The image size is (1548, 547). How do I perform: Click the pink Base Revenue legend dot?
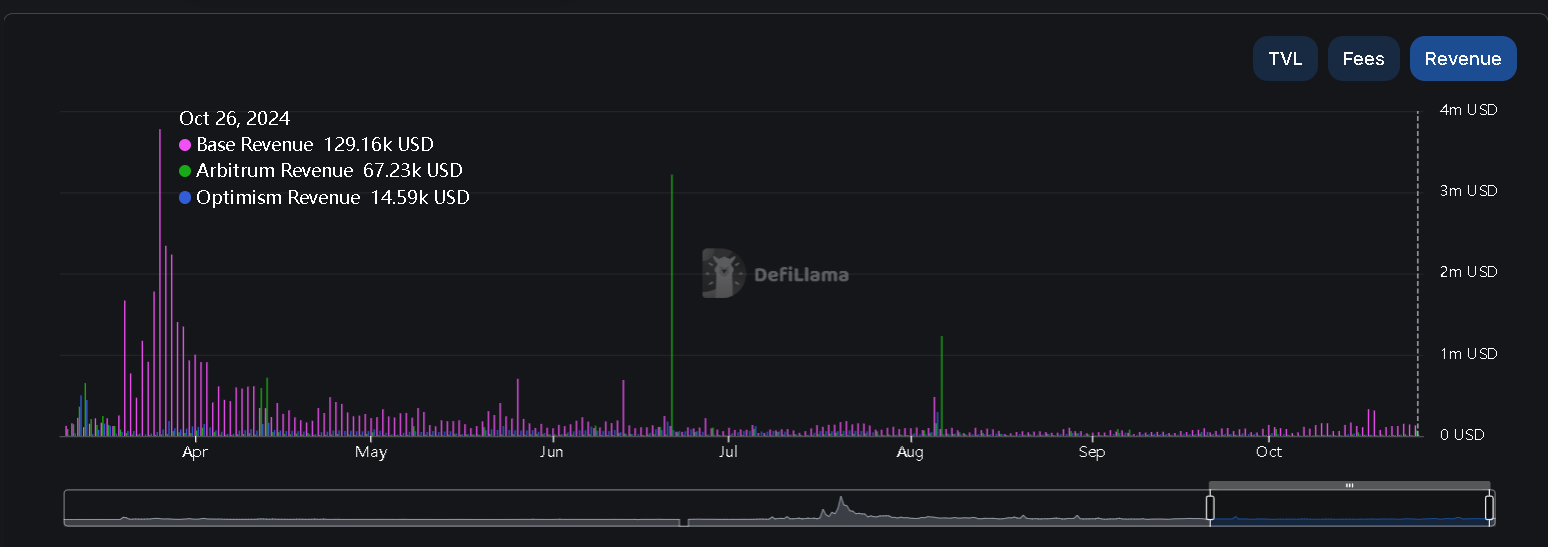point(185,145)
